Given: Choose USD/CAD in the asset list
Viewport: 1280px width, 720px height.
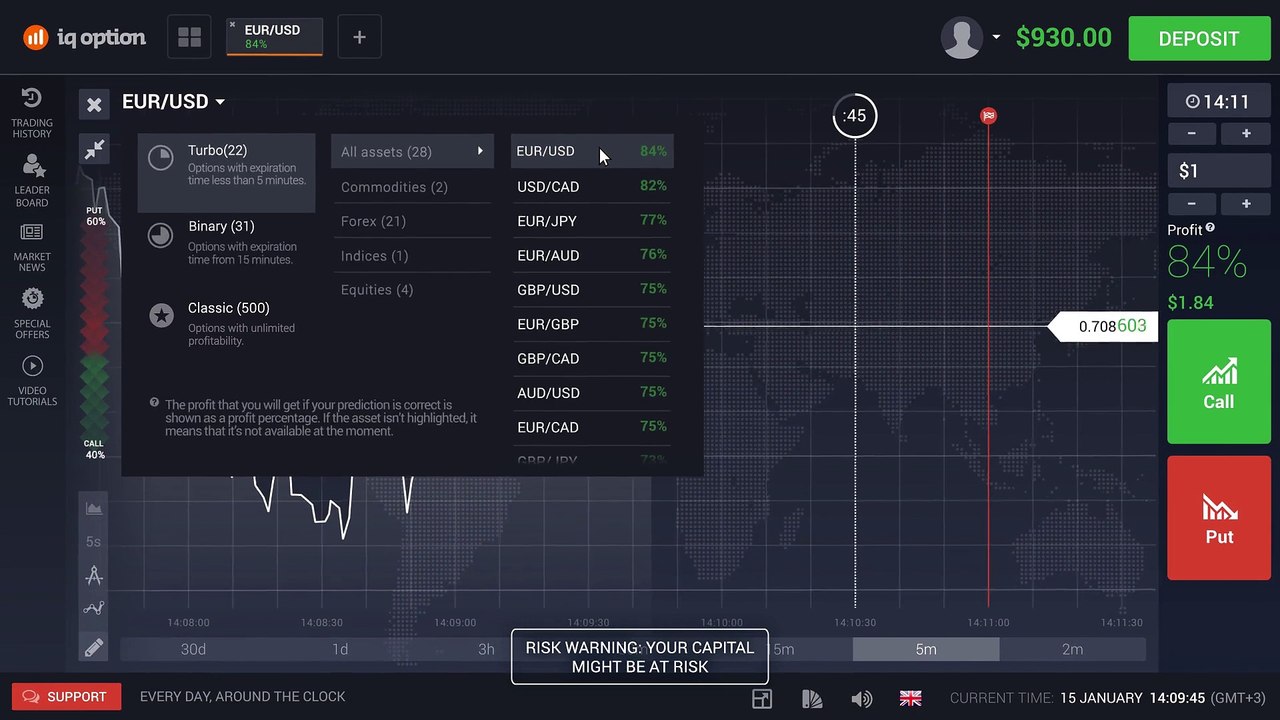Looking at the screenshot, I should tap(592, 186).
